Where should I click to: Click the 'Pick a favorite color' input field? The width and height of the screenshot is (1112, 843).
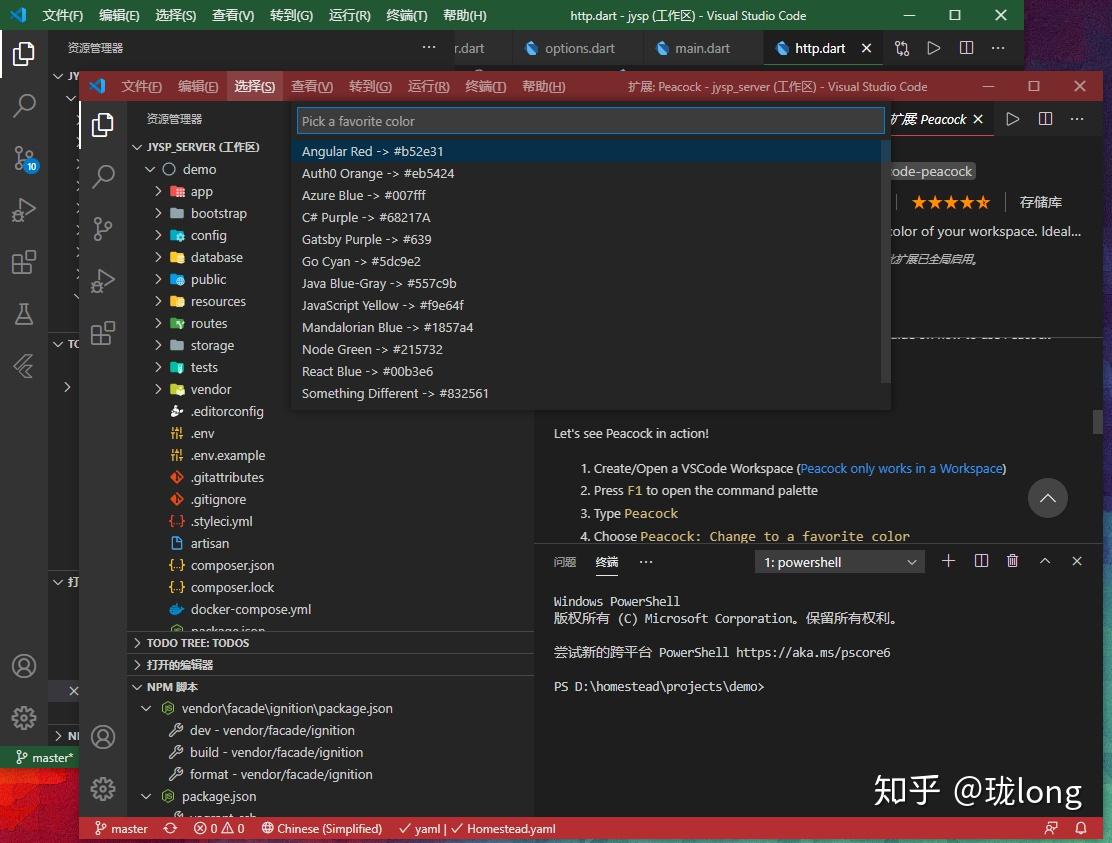pyautogui.click(x=590, y=120)
